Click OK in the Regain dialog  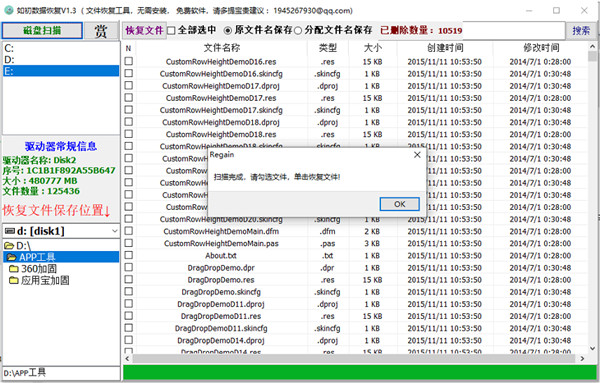tap(399, 204)
